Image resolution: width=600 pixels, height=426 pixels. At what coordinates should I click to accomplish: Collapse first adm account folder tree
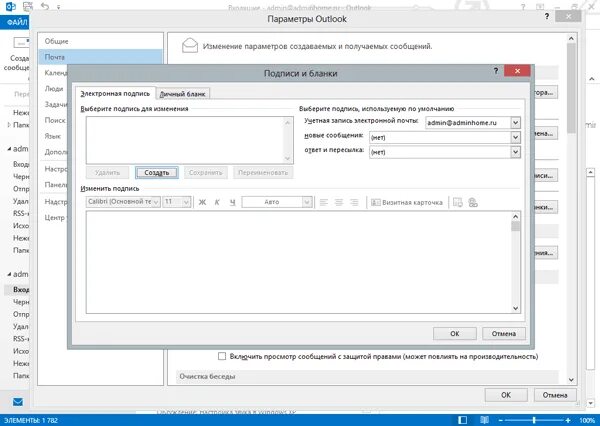(x=9, y=149)
